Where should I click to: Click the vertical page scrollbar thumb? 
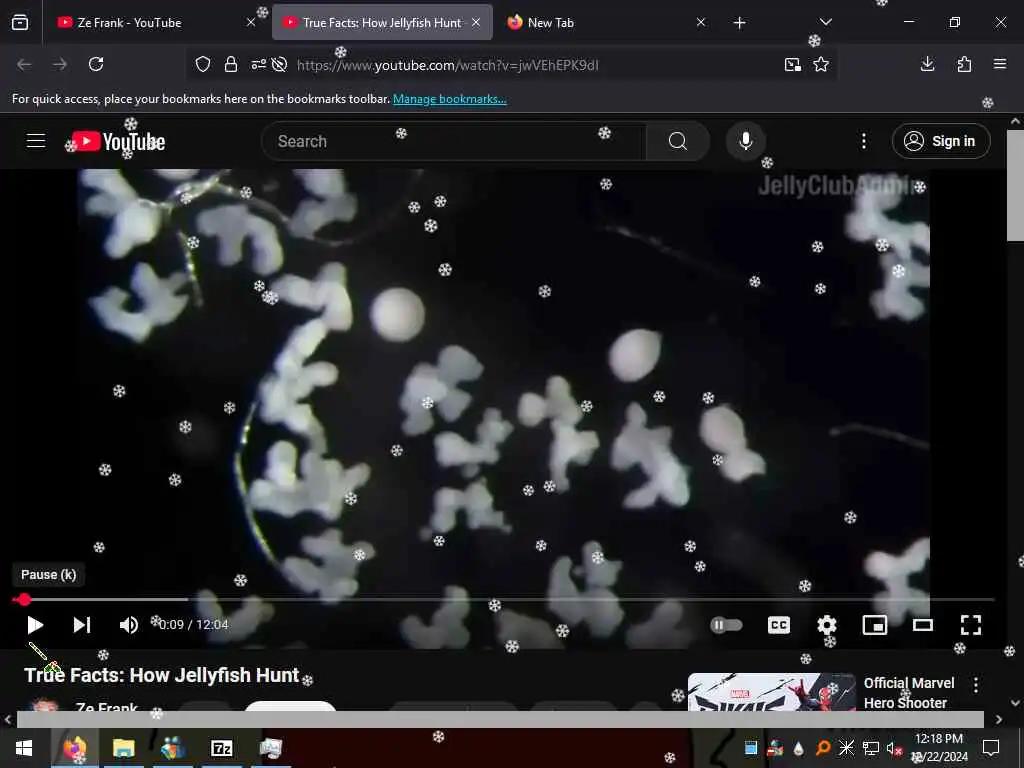click(1015, 185)
